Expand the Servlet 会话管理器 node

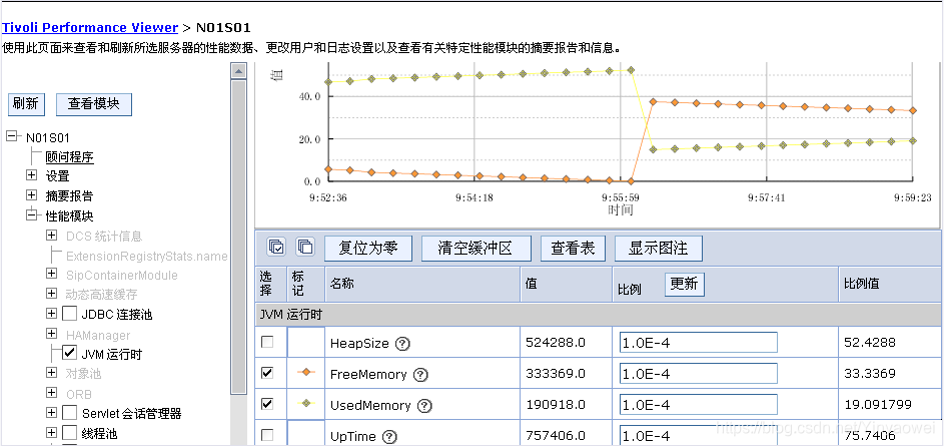pyautogui.click(x=52, y=413)
